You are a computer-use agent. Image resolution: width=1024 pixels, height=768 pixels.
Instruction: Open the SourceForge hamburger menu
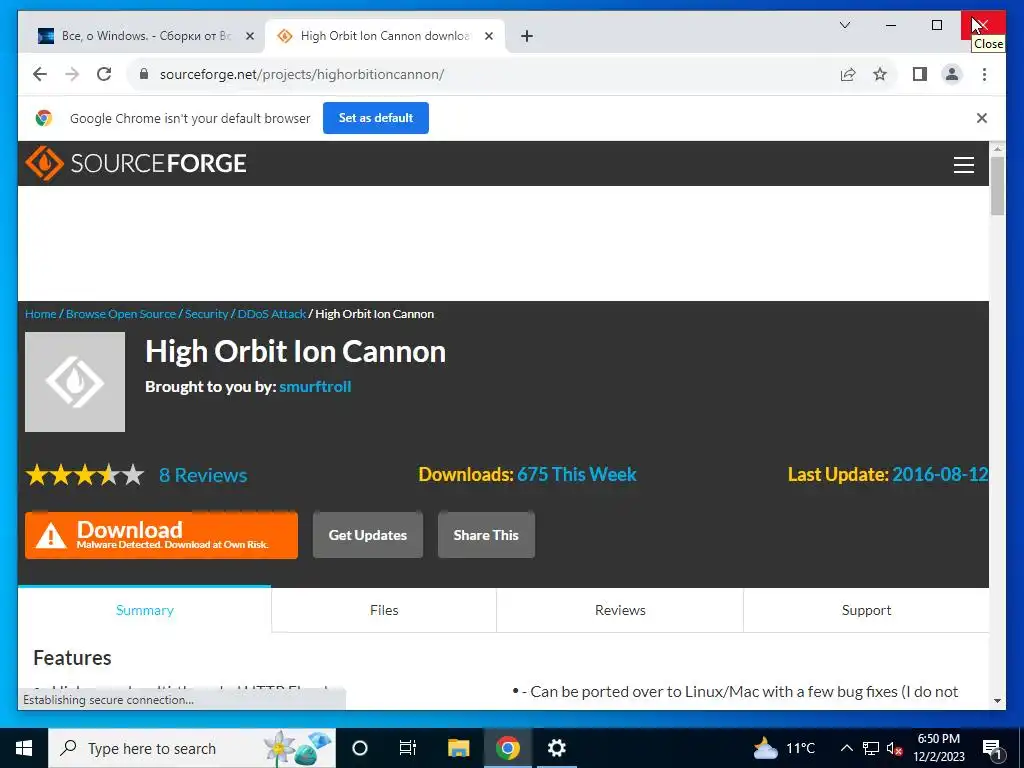964,165
